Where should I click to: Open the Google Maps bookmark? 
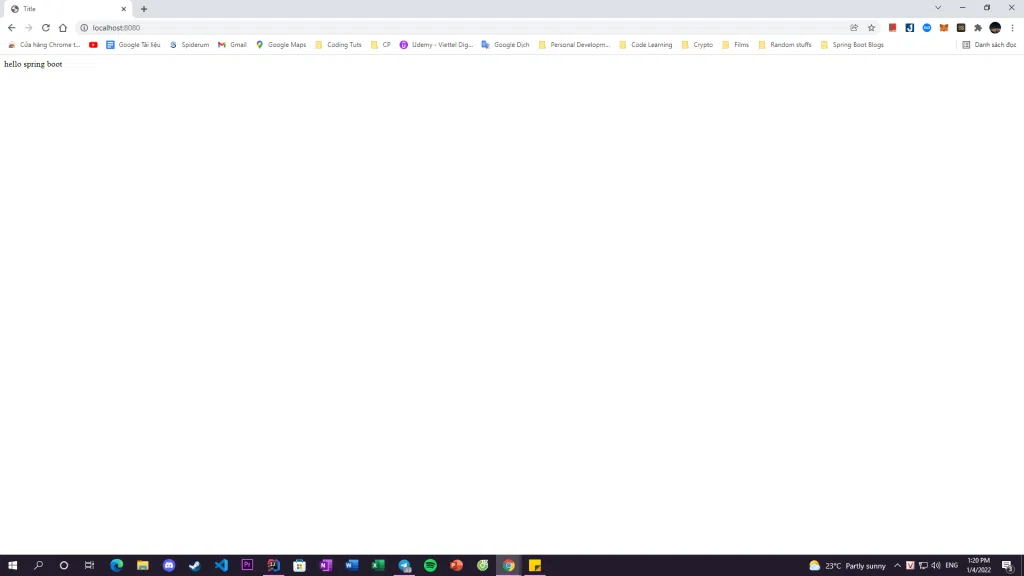click(x=281, y=44)
